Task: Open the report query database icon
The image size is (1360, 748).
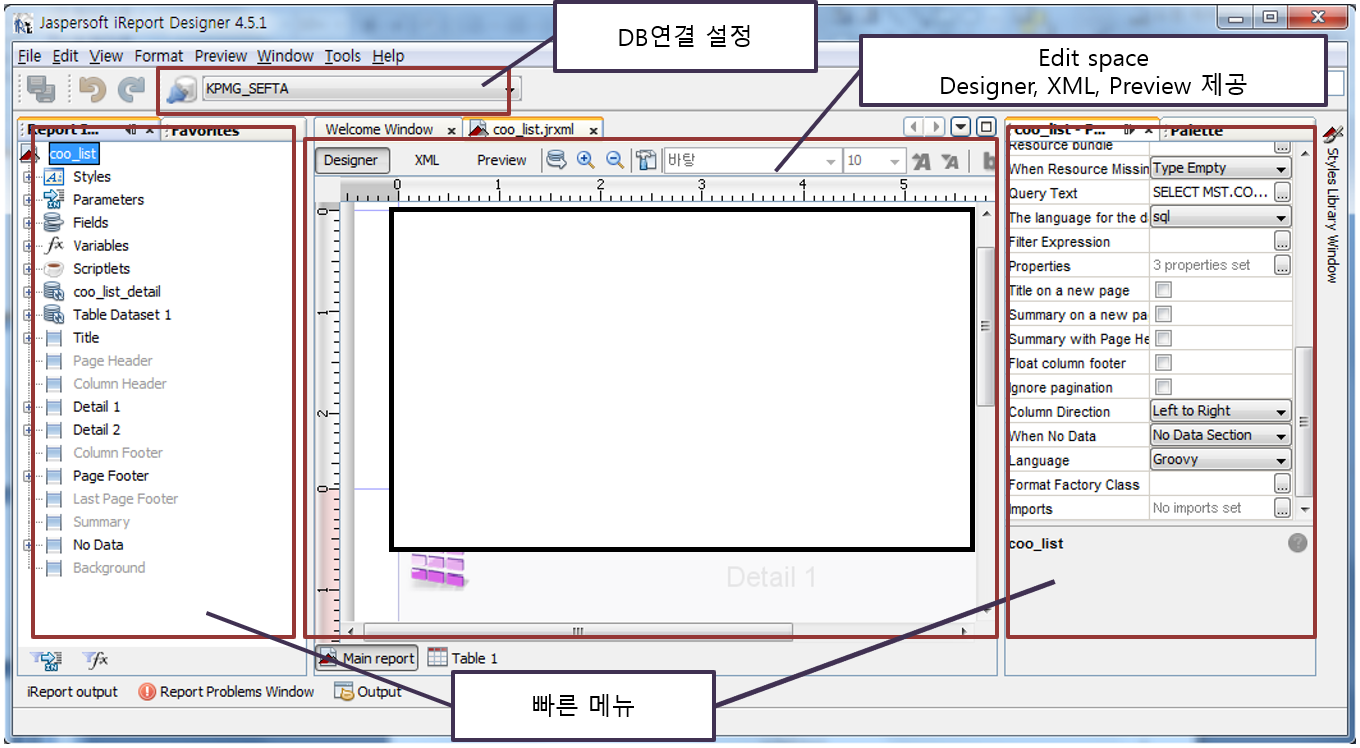Action: (x=556, y=160)
